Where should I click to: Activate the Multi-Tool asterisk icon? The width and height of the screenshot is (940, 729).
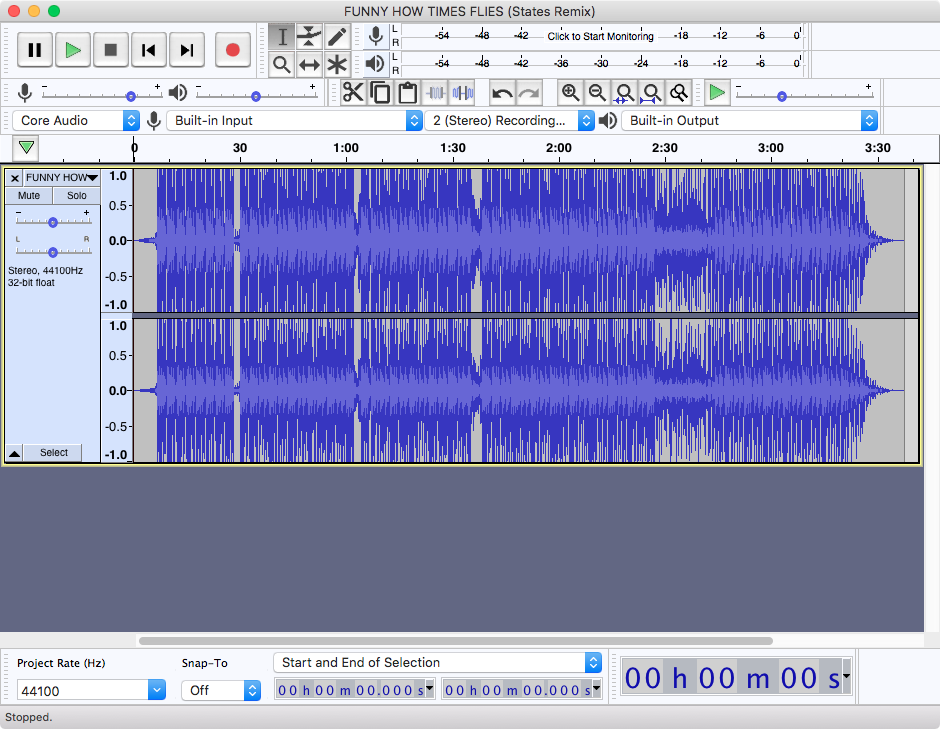[x=338, y=64]
